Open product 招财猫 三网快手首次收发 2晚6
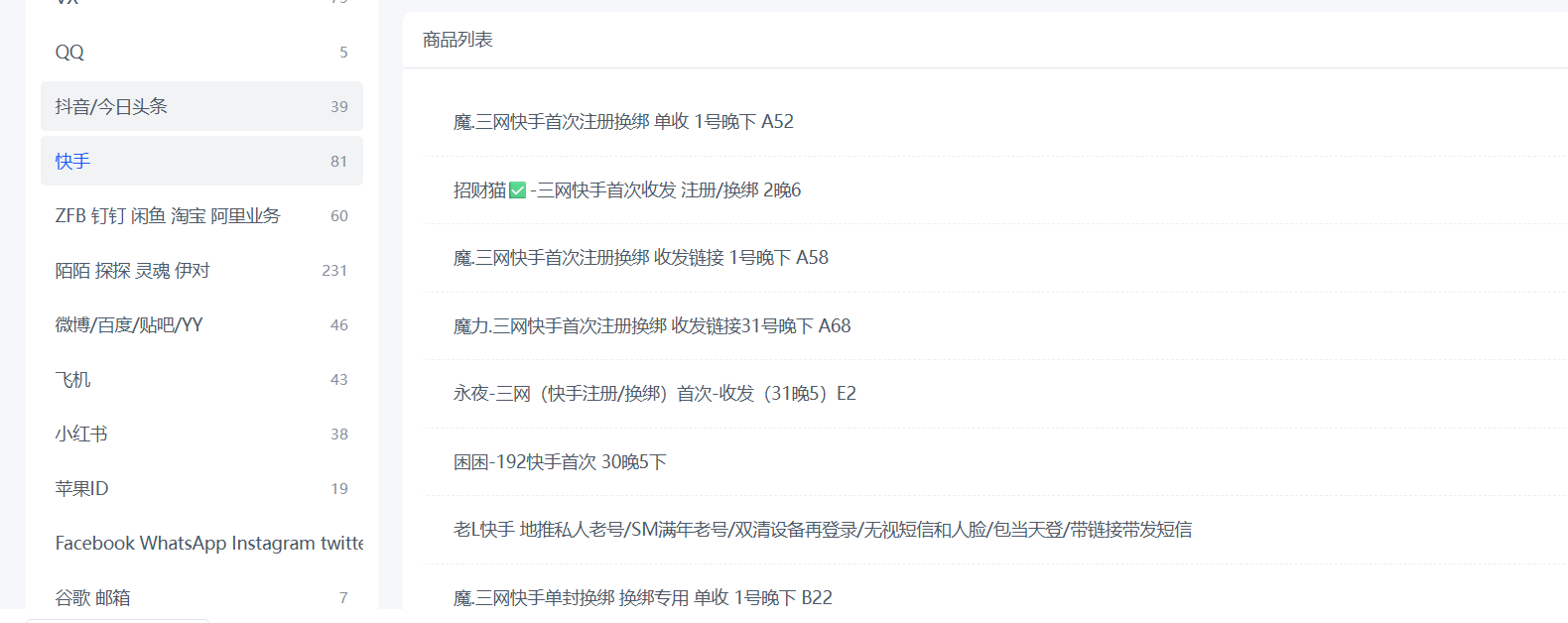1568x623 pixels. click(x=627, y=189)
